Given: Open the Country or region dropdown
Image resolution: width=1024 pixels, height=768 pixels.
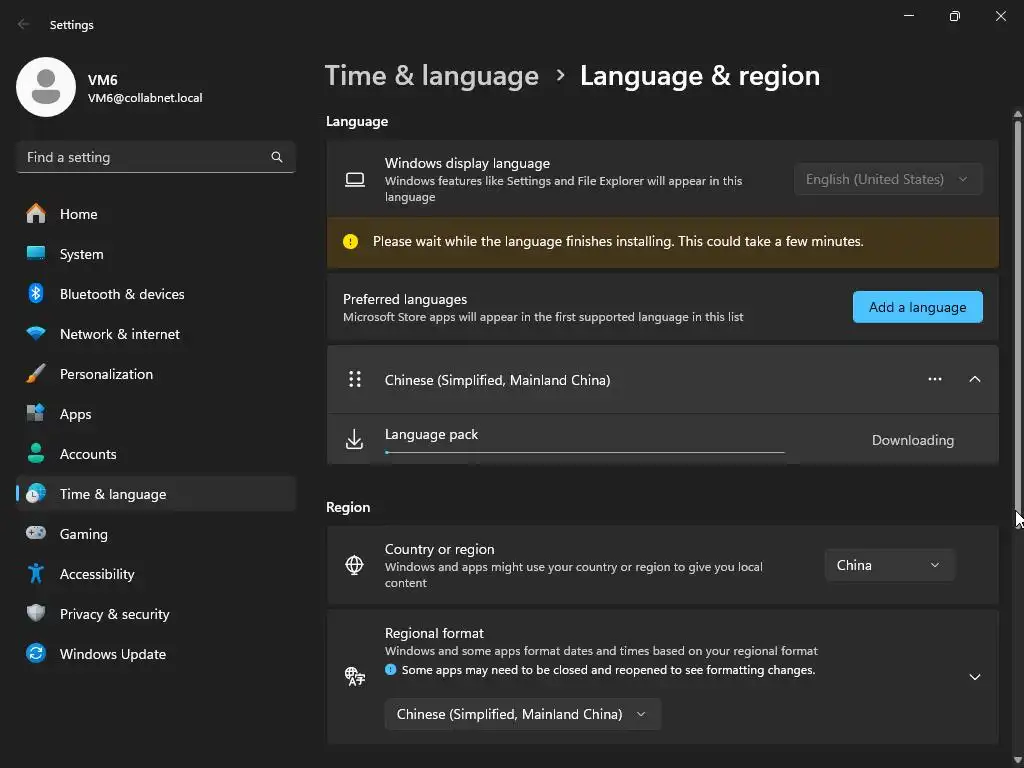Looking at the screenshot, I should pyautogui.click(x=889, y=565).
